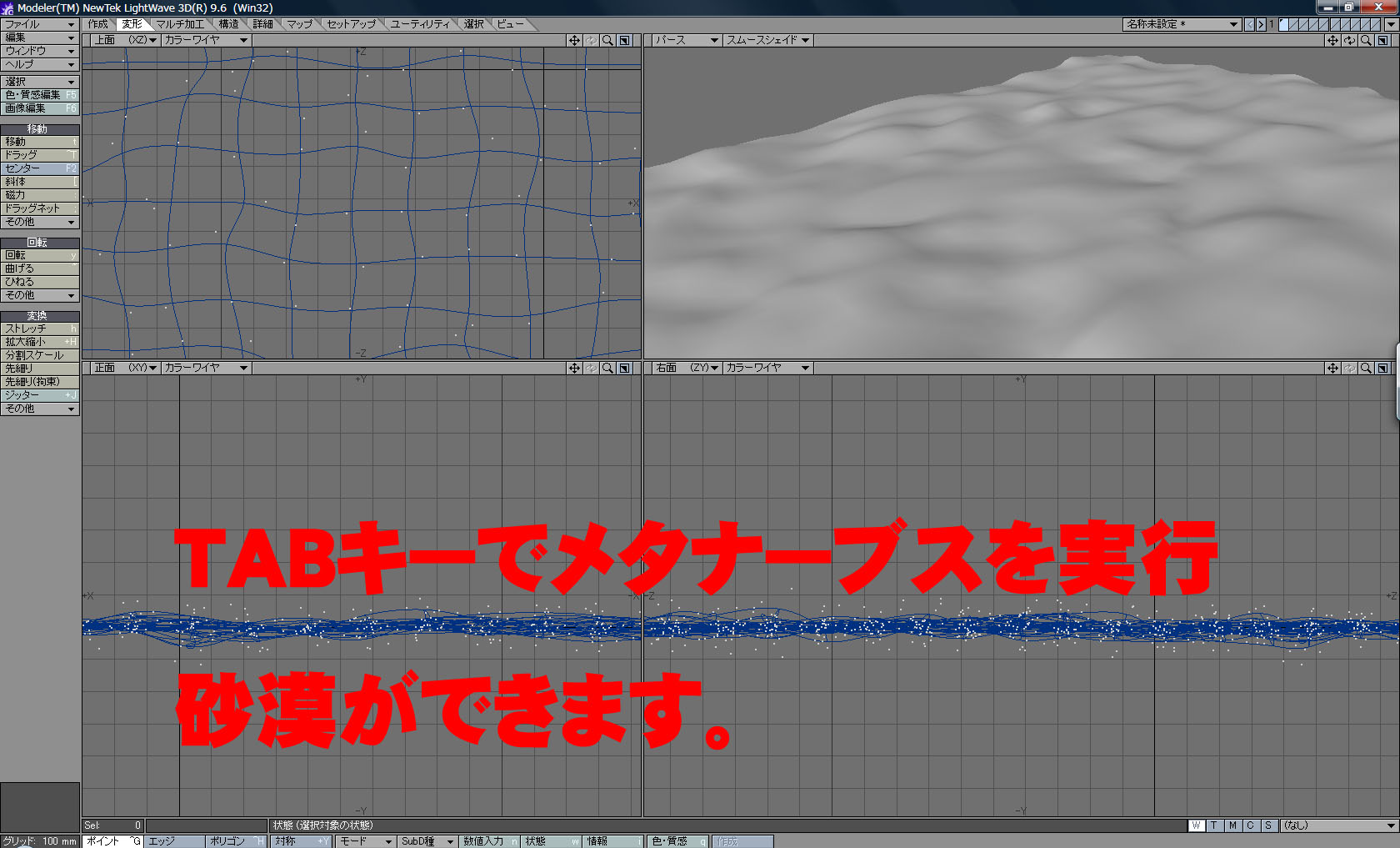This screenshot has width=1400, height=848.
Task: Maximize the right view using its corner expand icon
Action: pos(1383,367)
